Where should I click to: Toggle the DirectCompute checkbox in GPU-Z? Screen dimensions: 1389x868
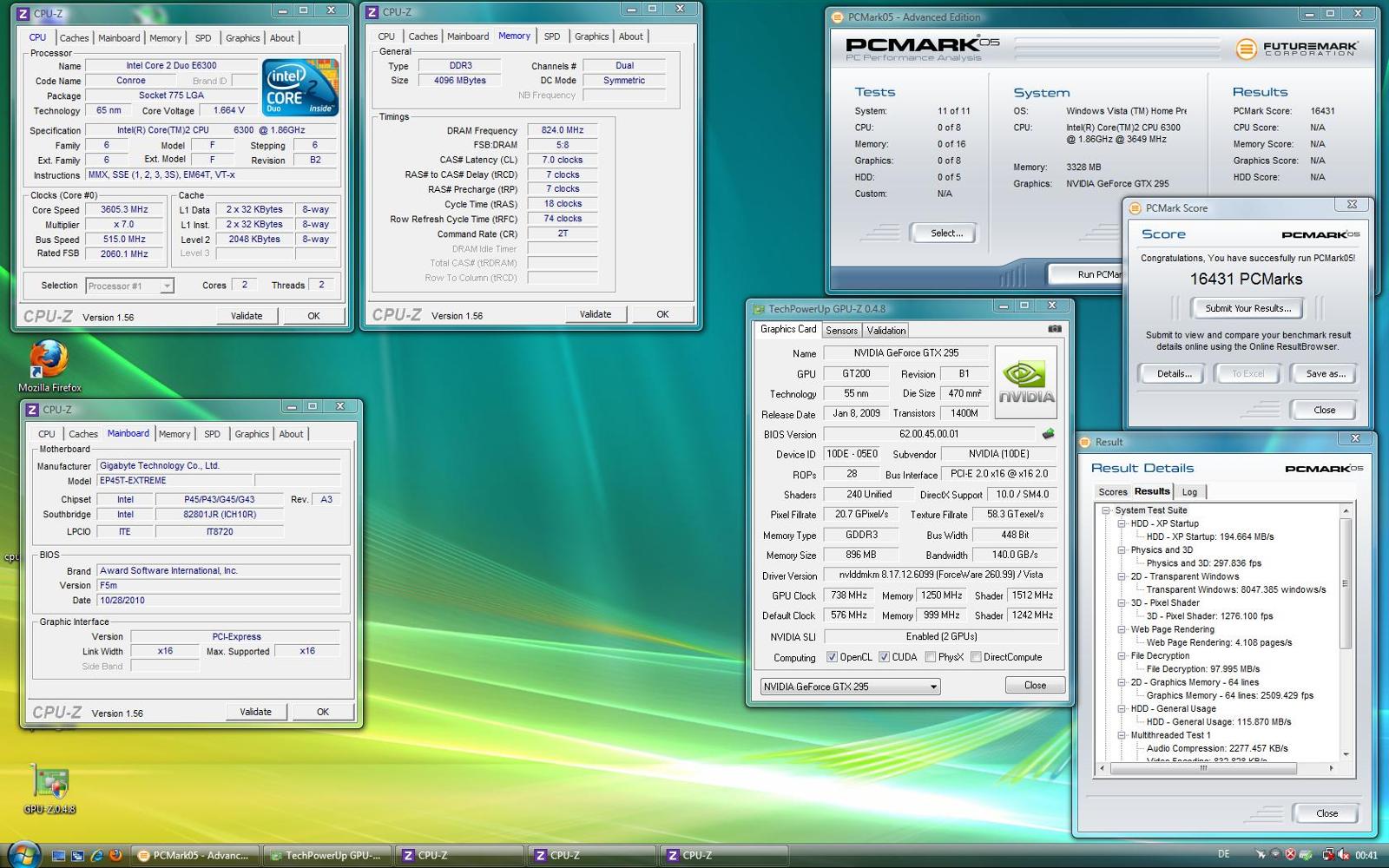tap(976, 657)
